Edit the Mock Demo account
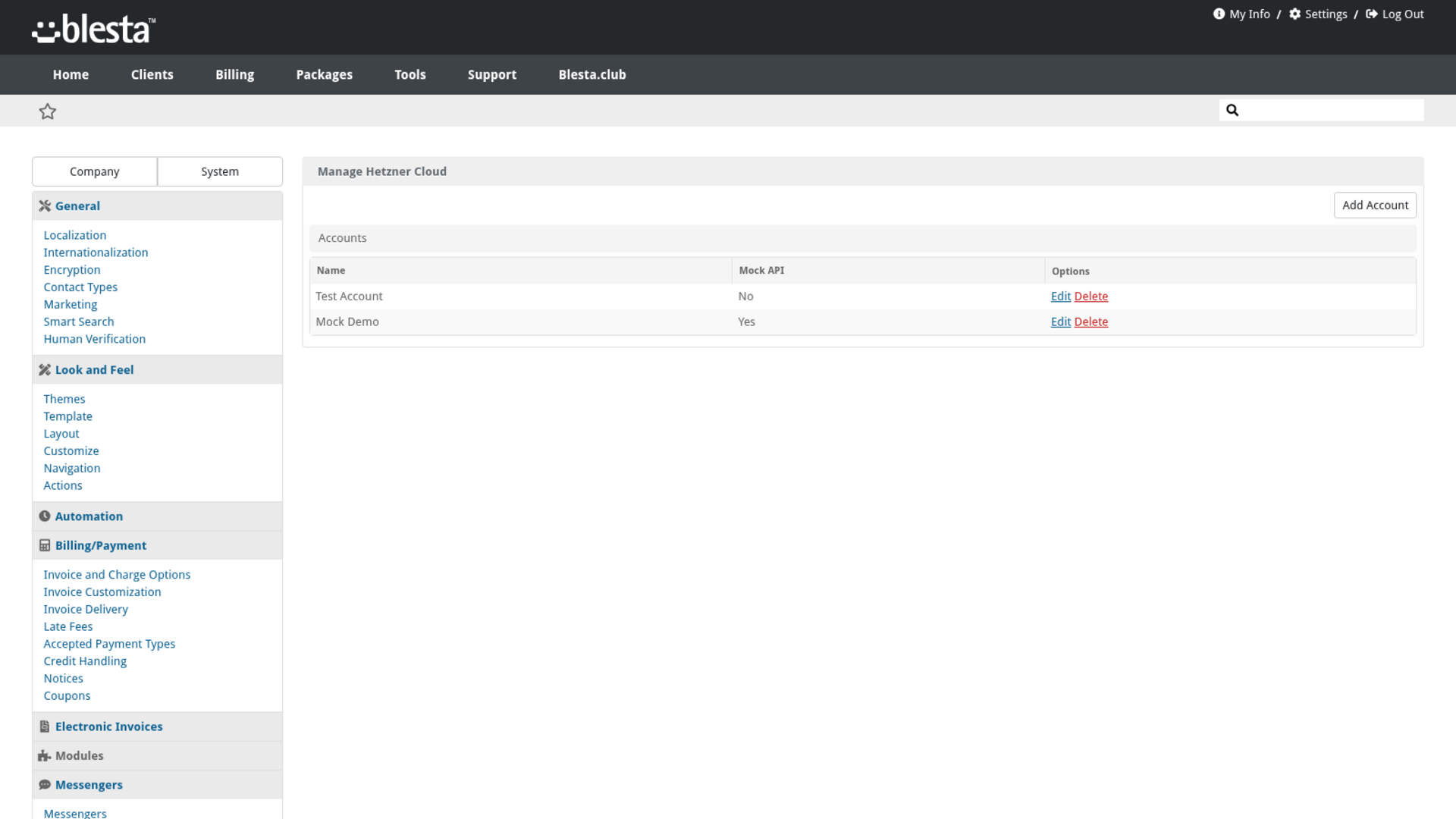Image resolution: width=1456 pixels, height=819 pixels. coord(1060,322)
